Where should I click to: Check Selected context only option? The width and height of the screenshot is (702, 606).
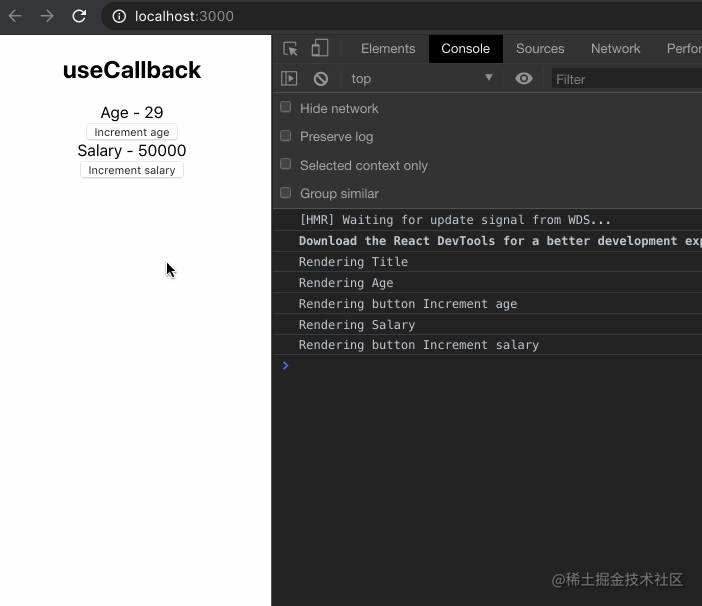tap(285, 164)
